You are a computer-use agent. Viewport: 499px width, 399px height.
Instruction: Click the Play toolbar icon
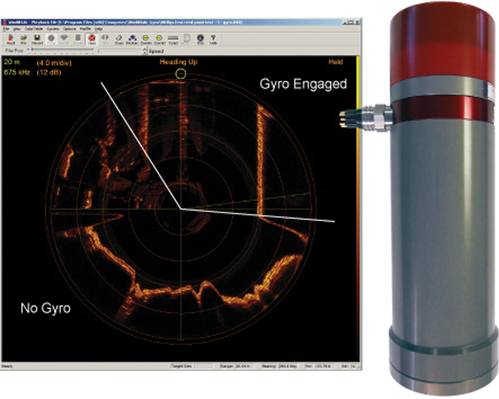point(23,39)
